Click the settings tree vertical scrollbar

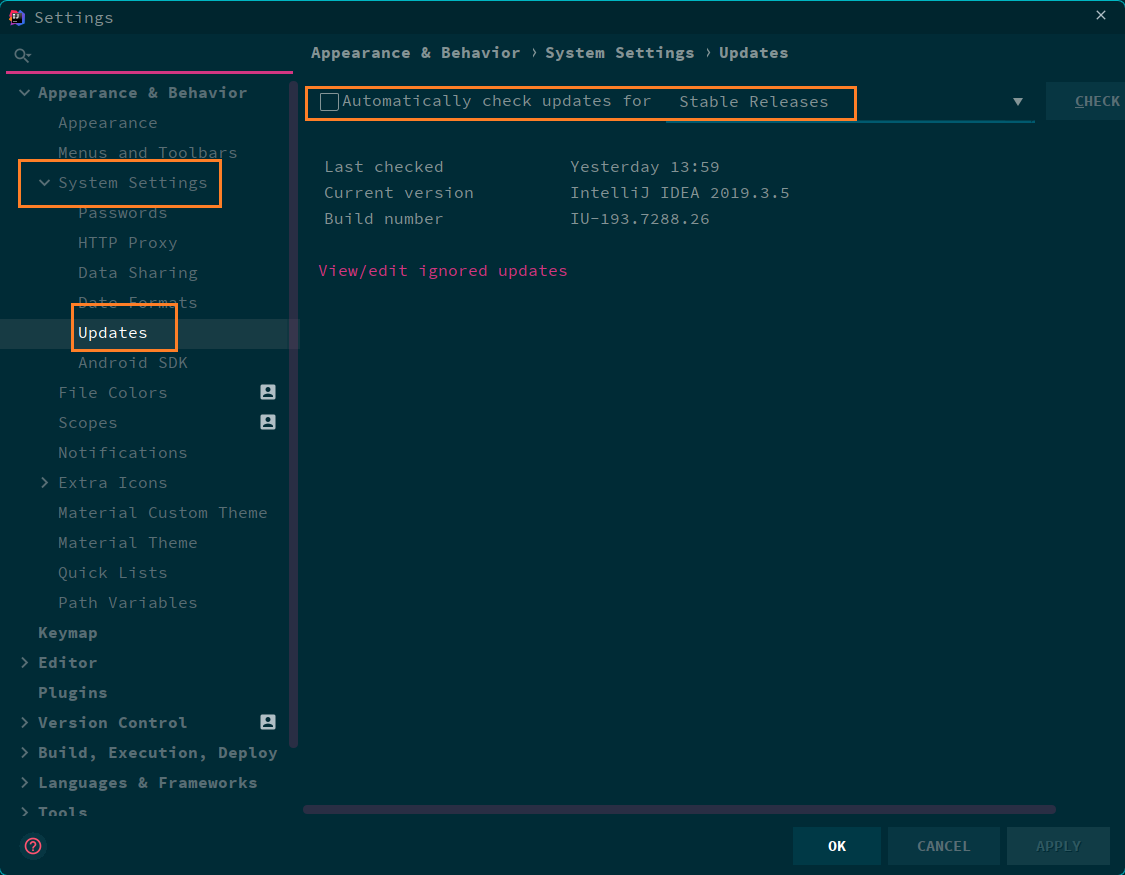(293, 416)
